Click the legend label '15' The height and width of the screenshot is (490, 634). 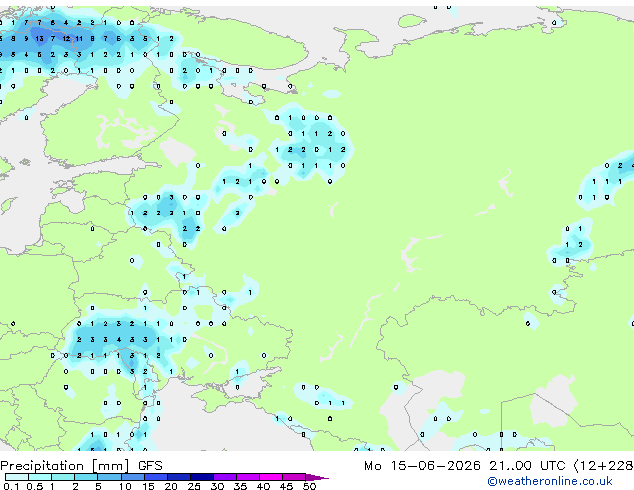[148, 486]
